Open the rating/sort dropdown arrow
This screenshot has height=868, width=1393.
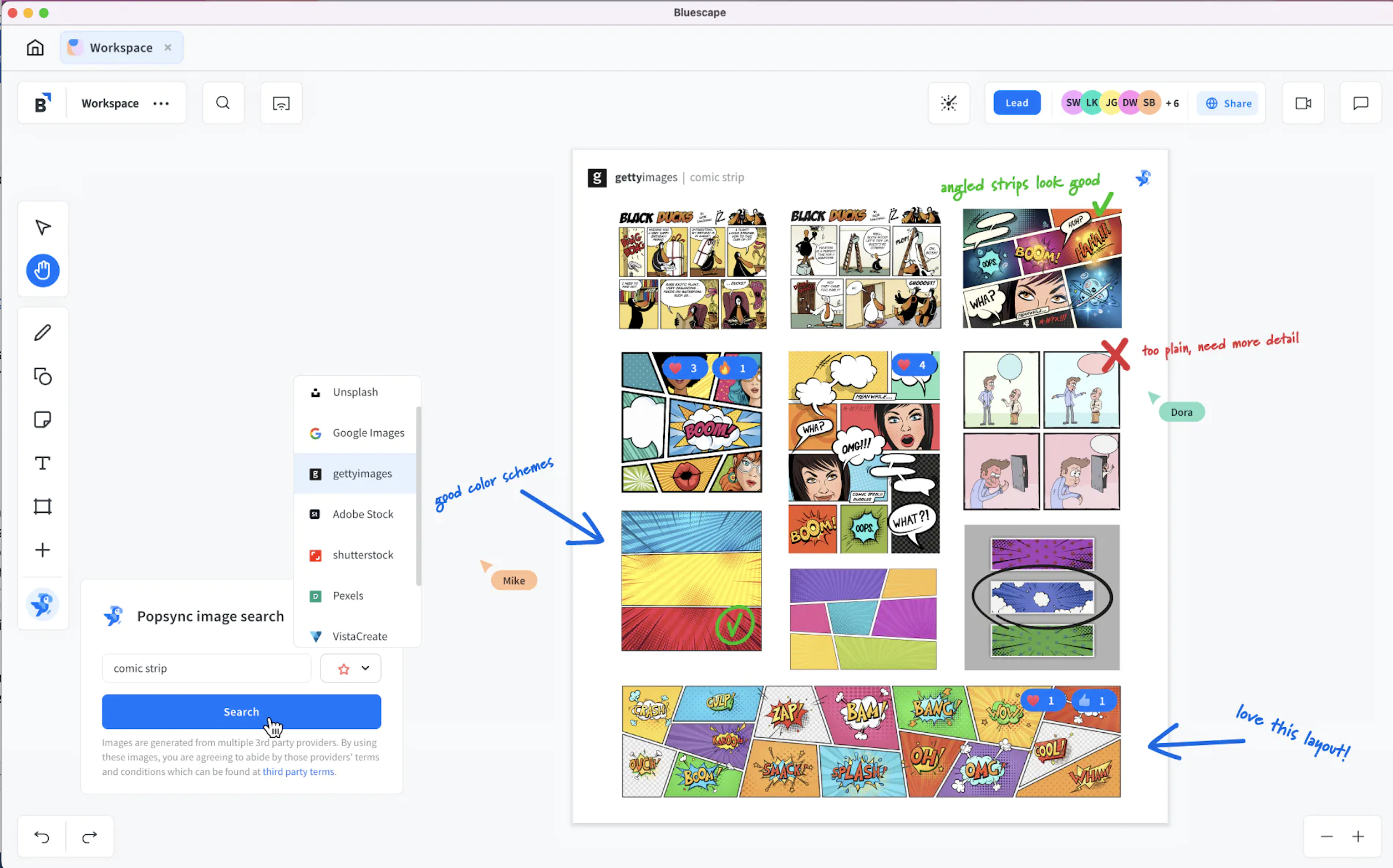coord(365,668)
